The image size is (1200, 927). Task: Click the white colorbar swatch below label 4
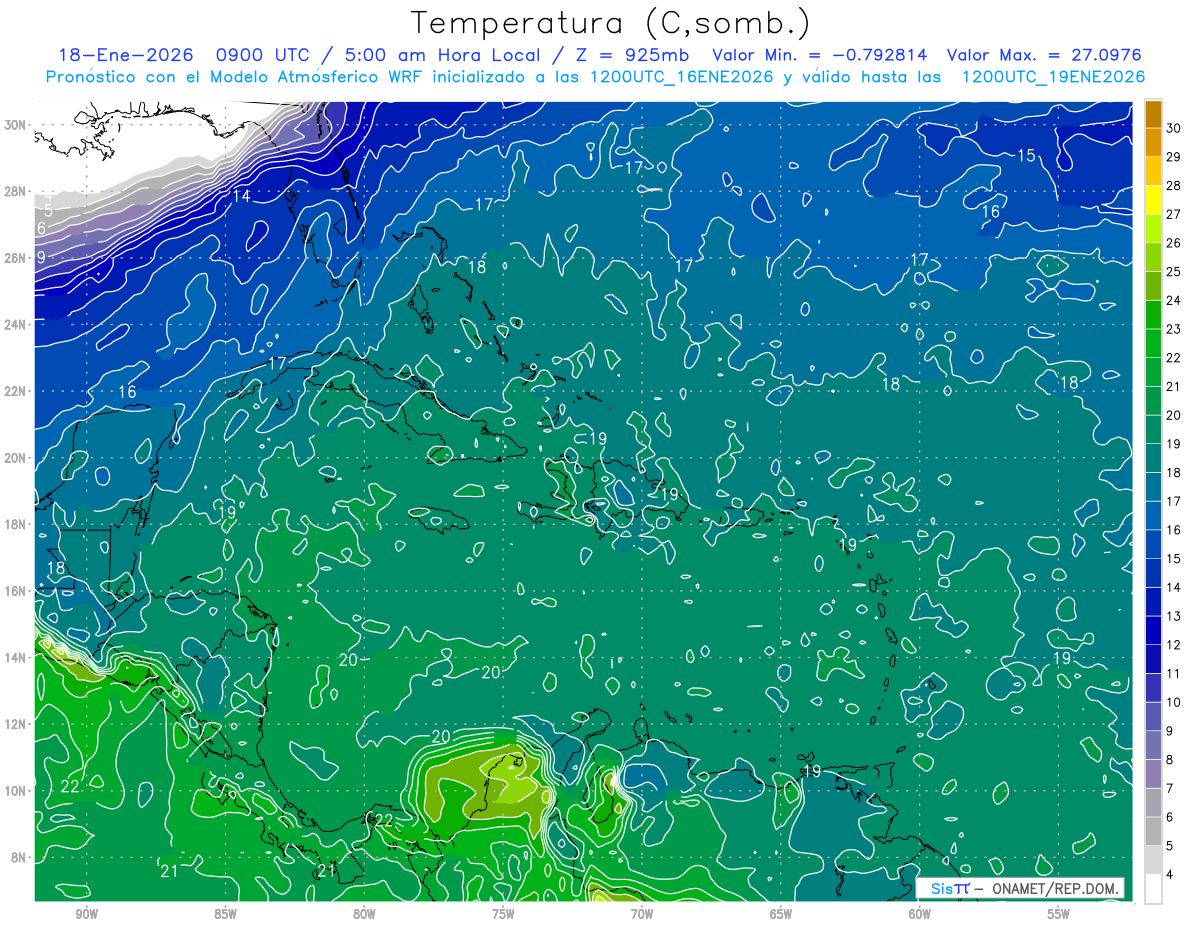click(x=1154, y=888)
